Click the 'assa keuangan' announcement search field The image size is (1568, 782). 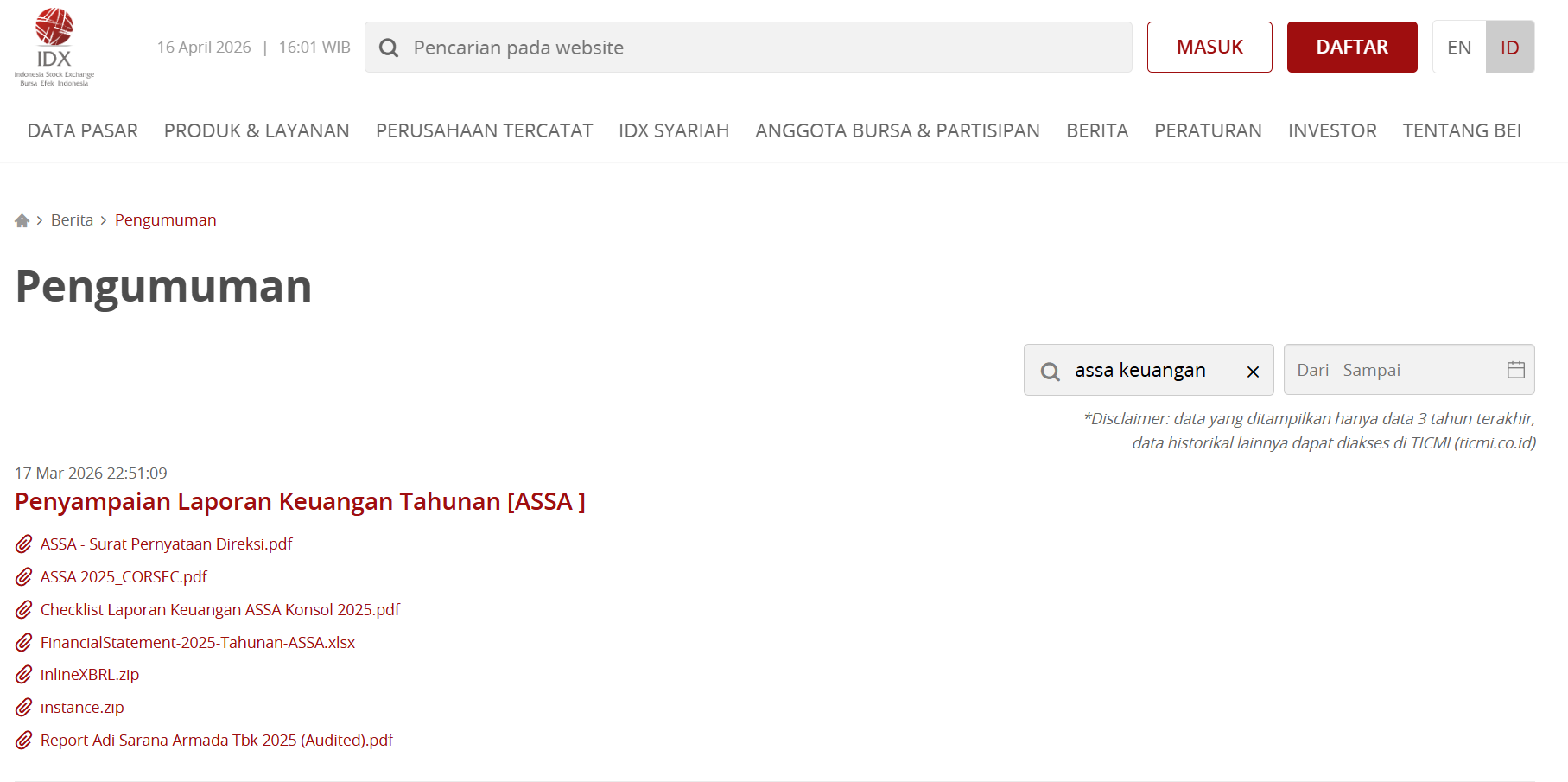(x=1149, y=370)
